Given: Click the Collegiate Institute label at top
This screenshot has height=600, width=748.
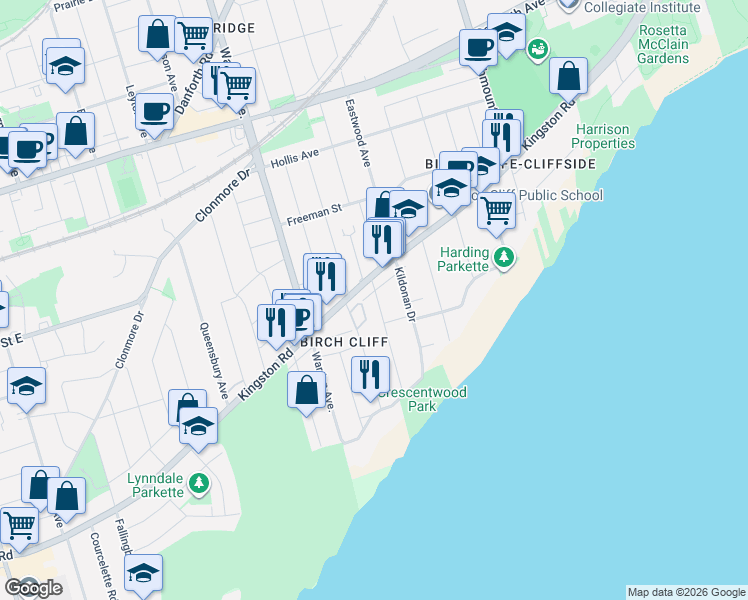Looking at the screenshot, I should (x=642, y=7).
